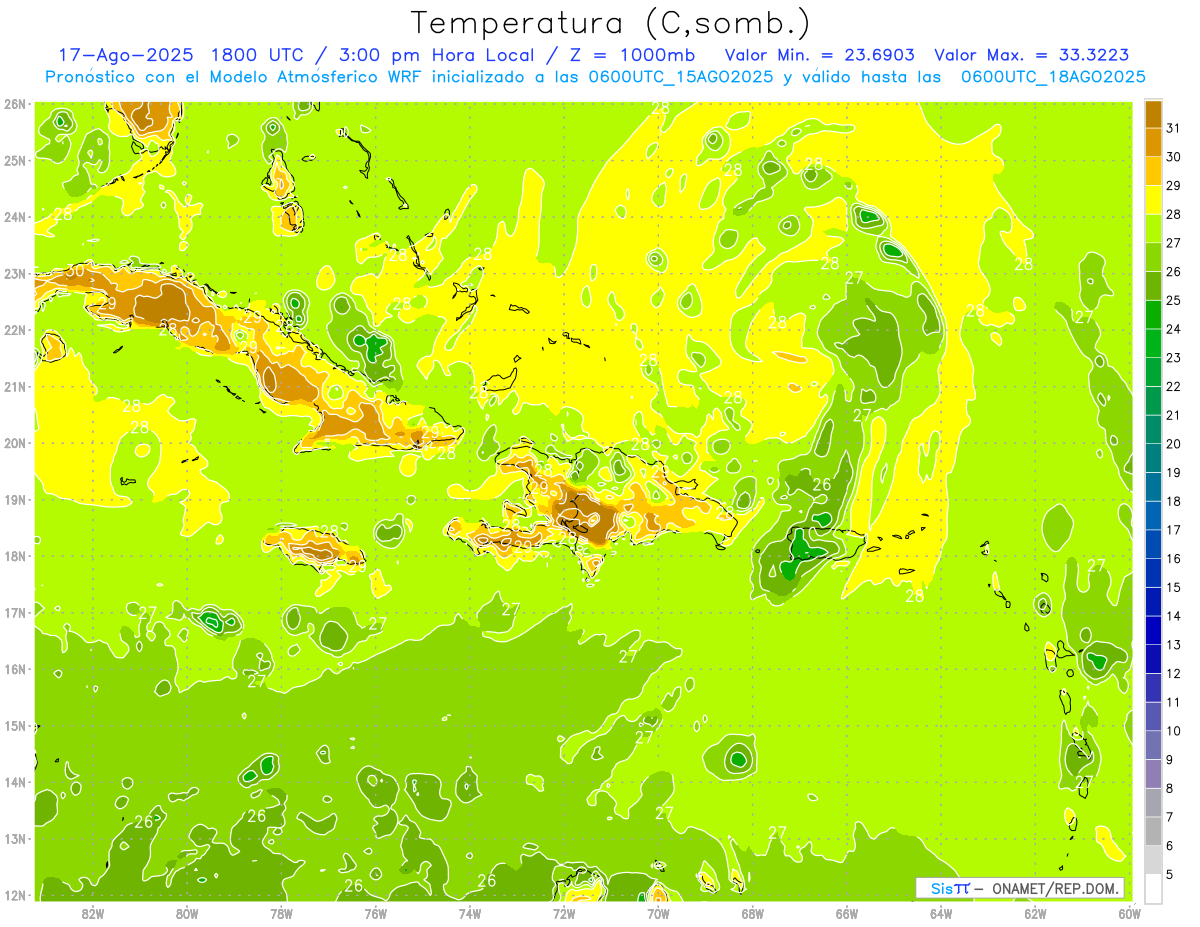The width and height of the screenshot is (1200, 927).
Task: Click the 'Sisπ' logo text
Action: pyautogui.click(x=950, y=889)
